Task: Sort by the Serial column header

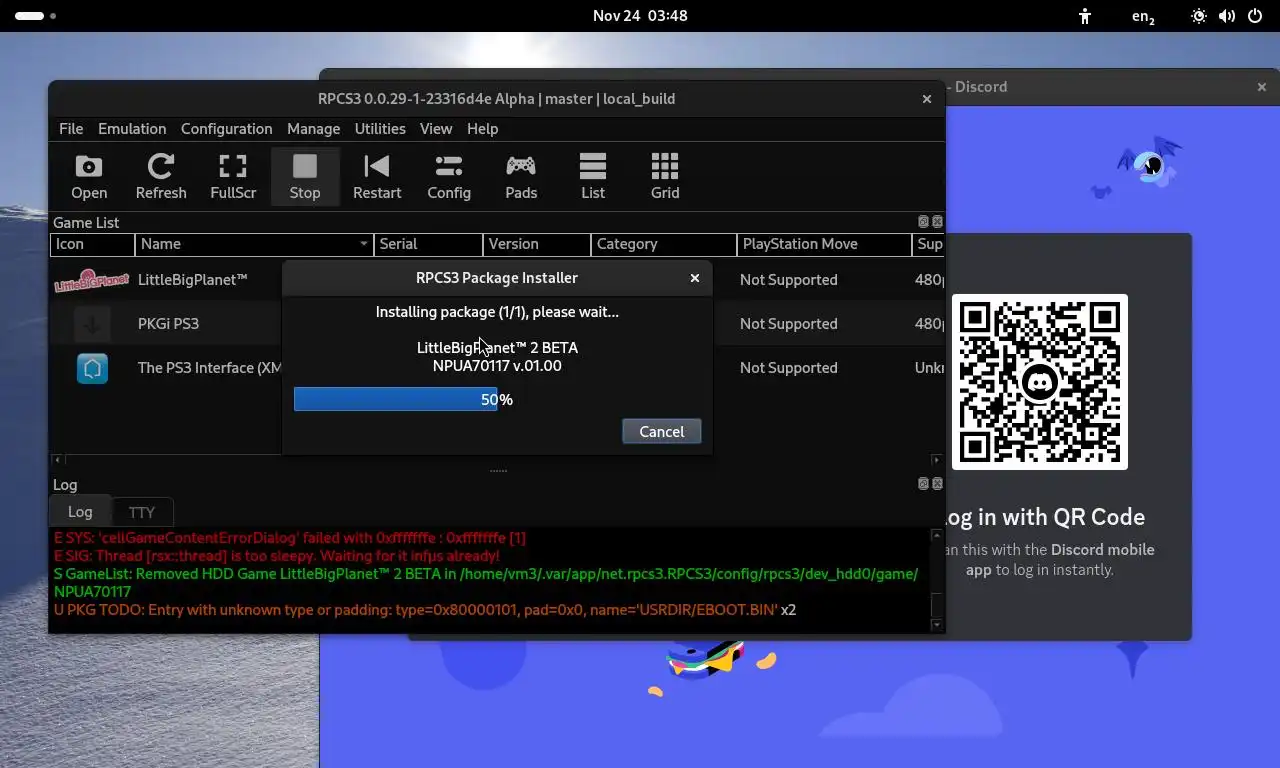Action: tap(428, 244)
